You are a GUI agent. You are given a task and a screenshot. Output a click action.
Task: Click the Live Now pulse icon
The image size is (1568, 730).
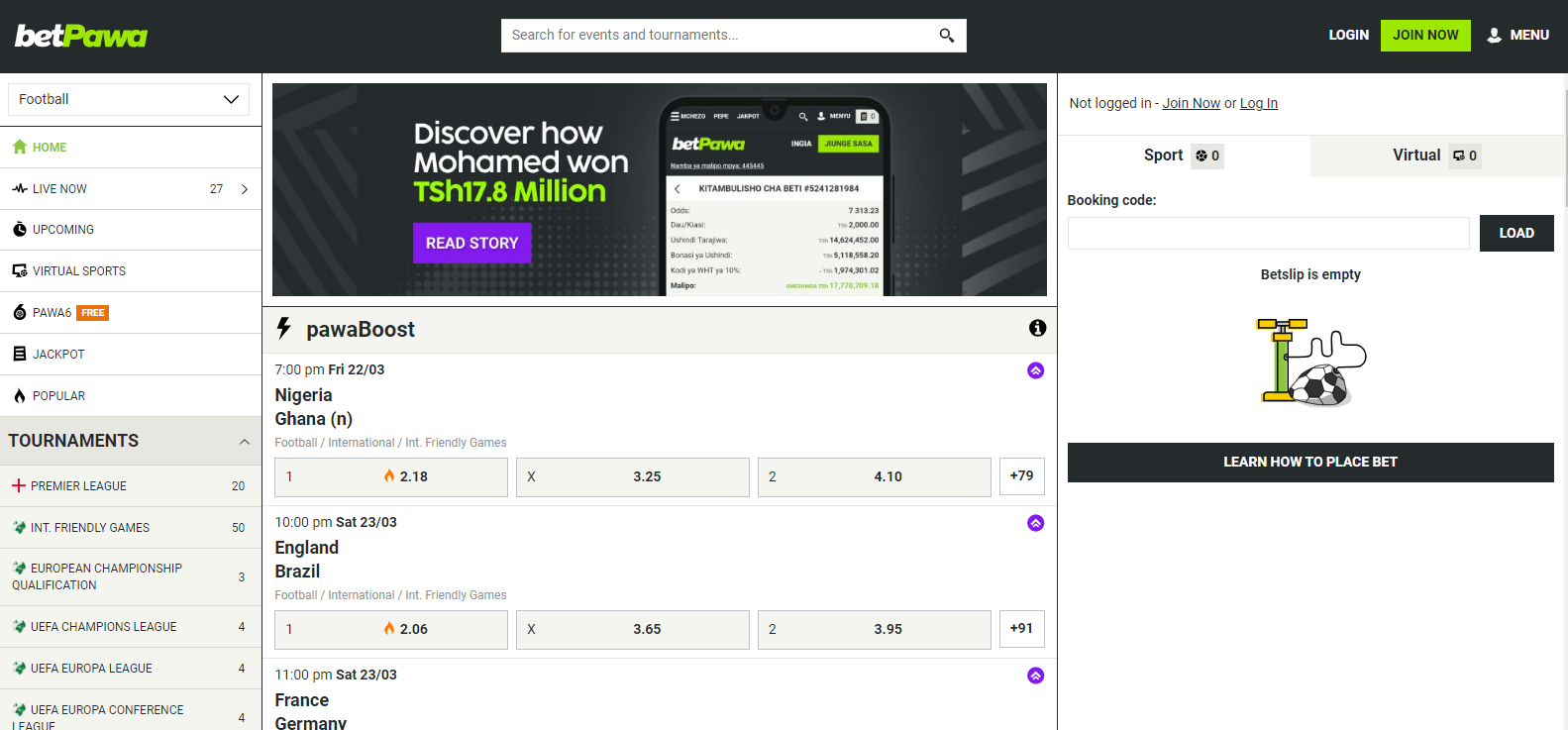pos(20,188)
